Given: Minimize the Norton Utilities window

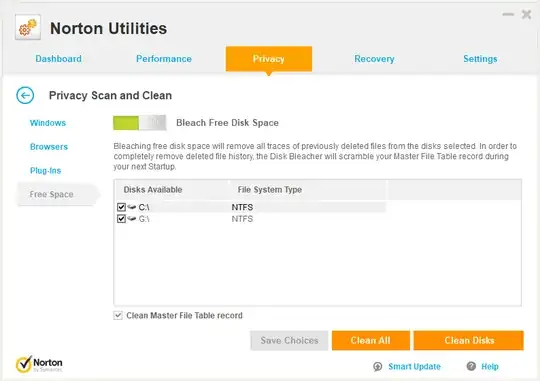Looking at the screenshot, I should [508, 14].
